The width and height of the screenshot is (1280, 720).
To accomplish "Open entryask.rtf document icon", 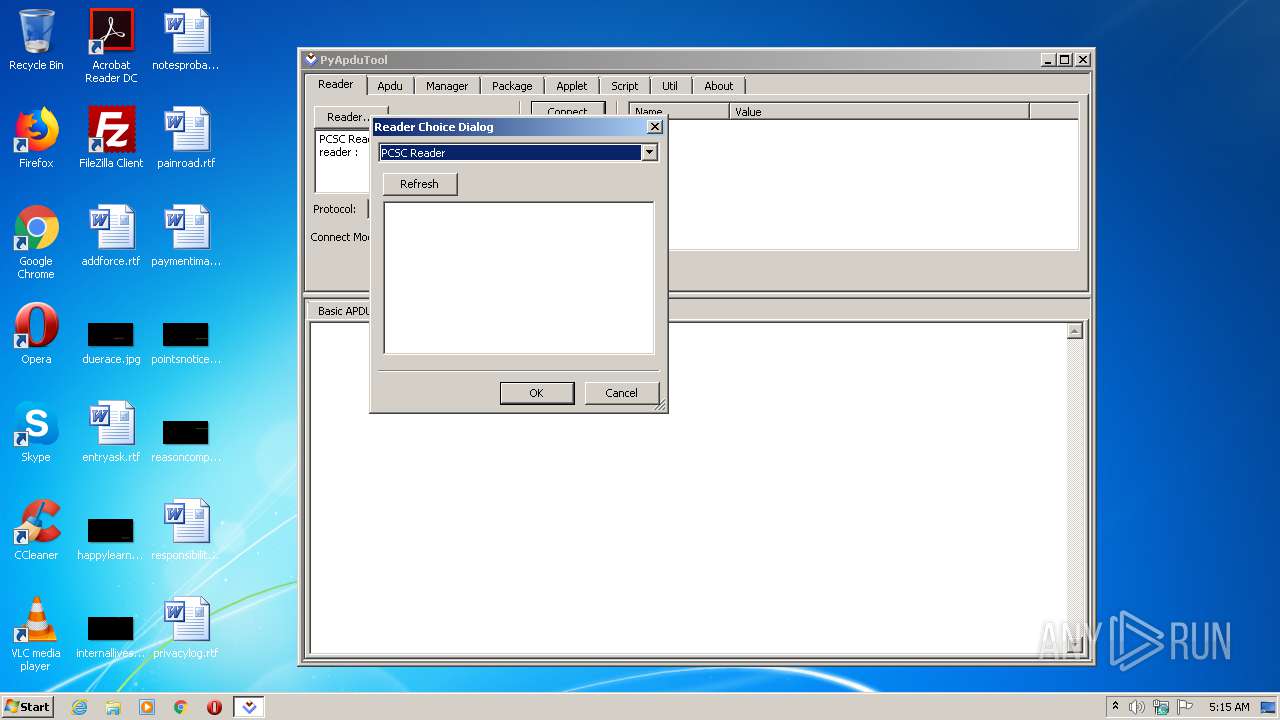I will click(x=111, y=432).
